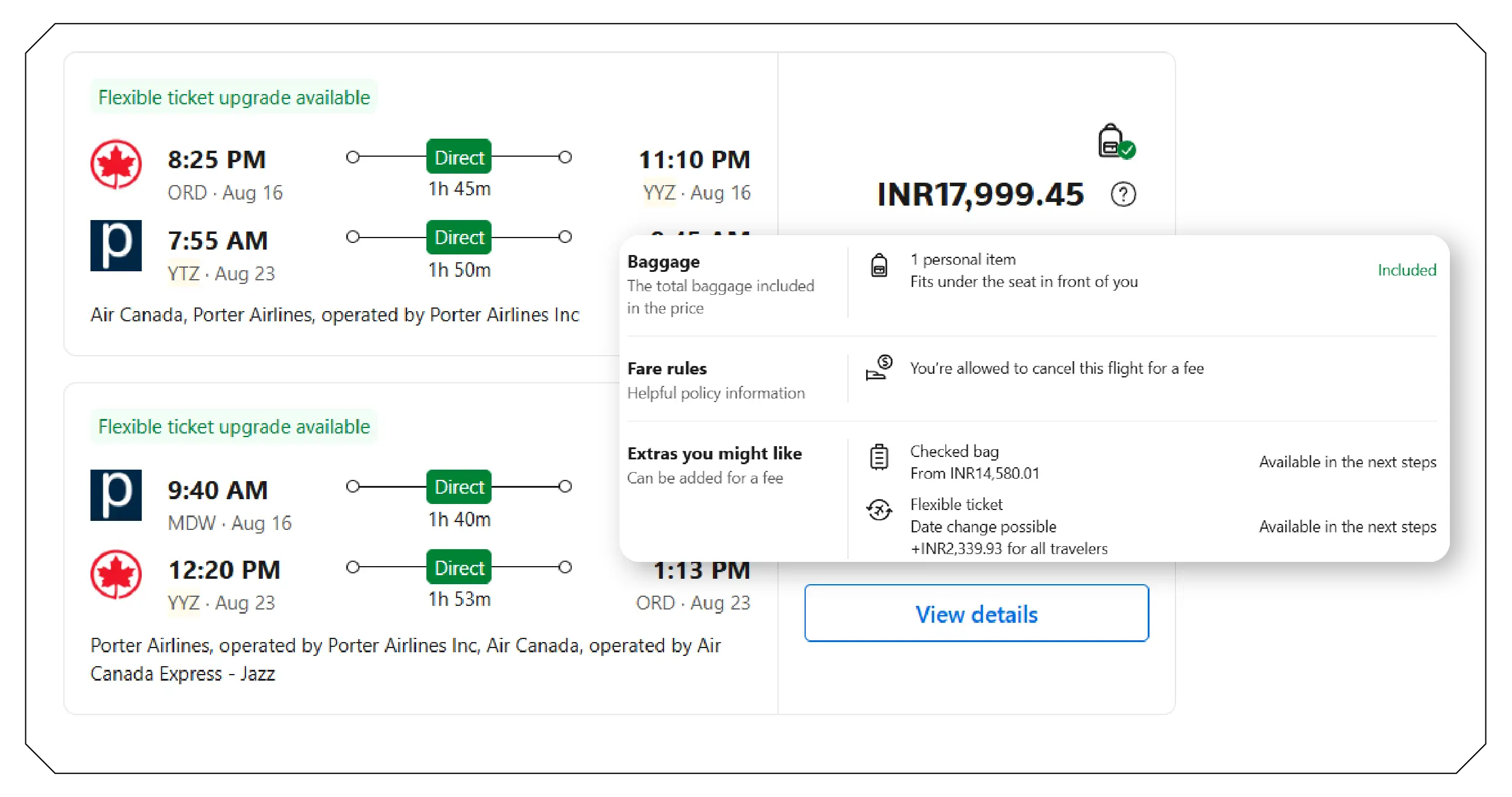Click the Air Canada logo on YYZ return leg
Image resolution: width=1512 pixels, height=797 pixels.
116,577
